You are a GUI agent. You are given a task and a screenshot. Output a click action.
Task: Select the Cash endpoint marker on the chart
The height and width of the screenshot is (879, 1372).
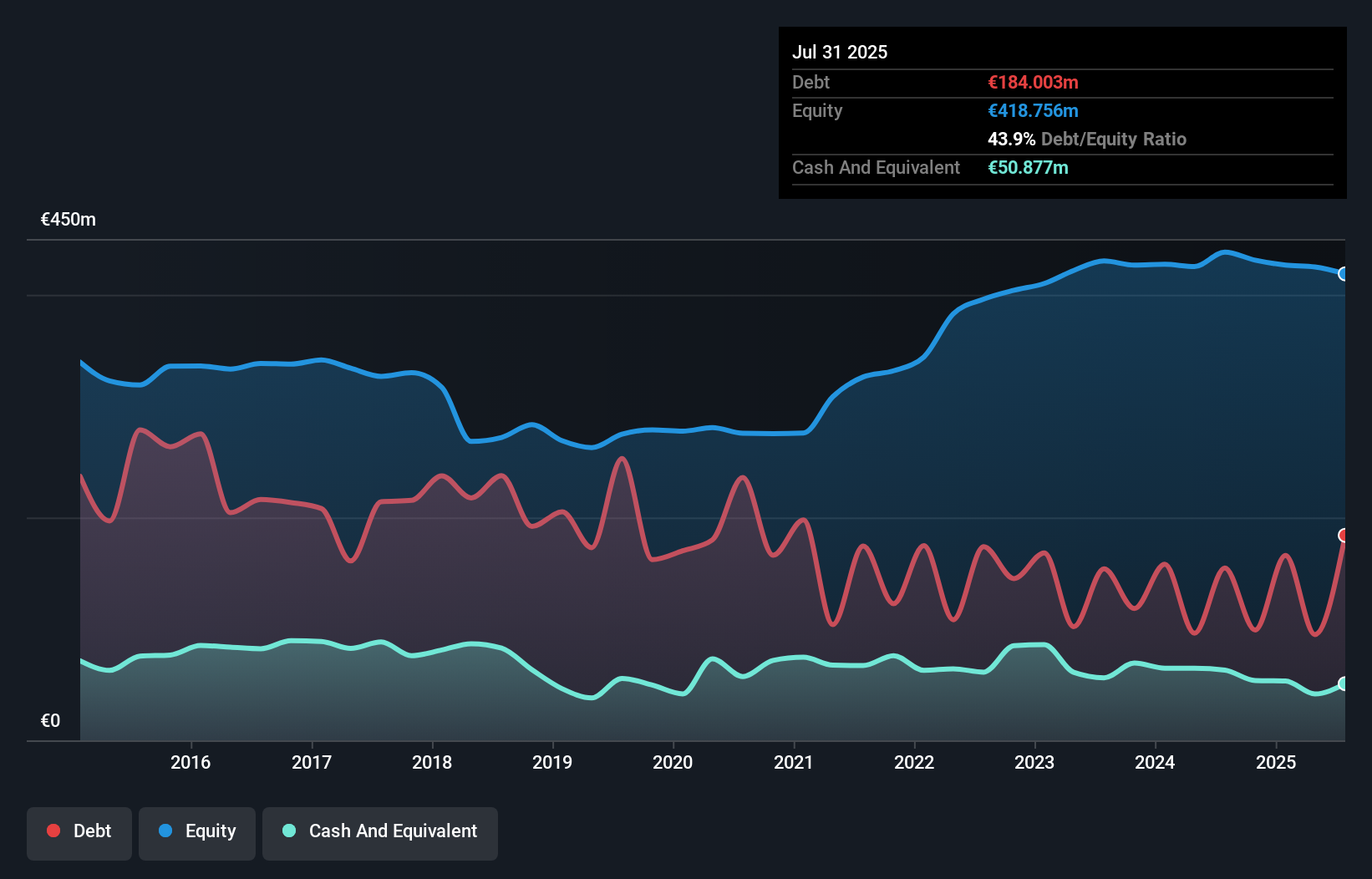(x=1344, y=685)
